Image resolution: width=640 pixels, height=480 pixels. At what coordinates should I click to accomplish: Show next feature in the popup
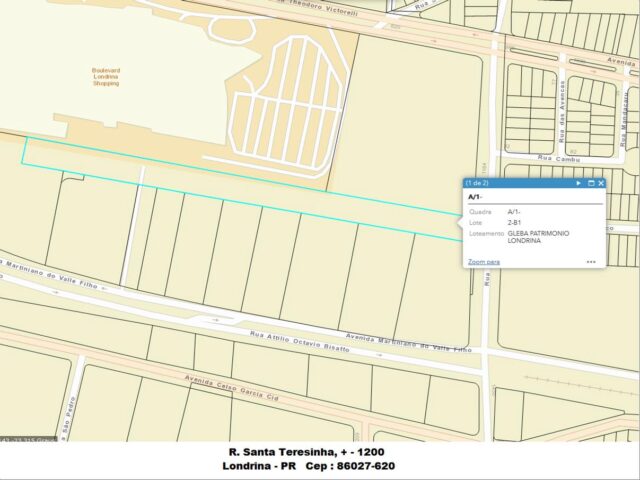tap(578, 183)
